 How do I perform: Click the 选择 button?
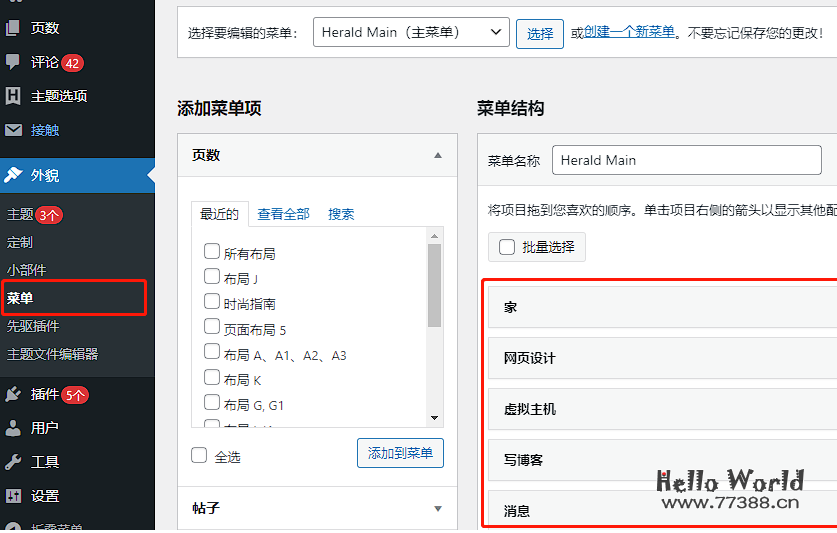(540, 34)
